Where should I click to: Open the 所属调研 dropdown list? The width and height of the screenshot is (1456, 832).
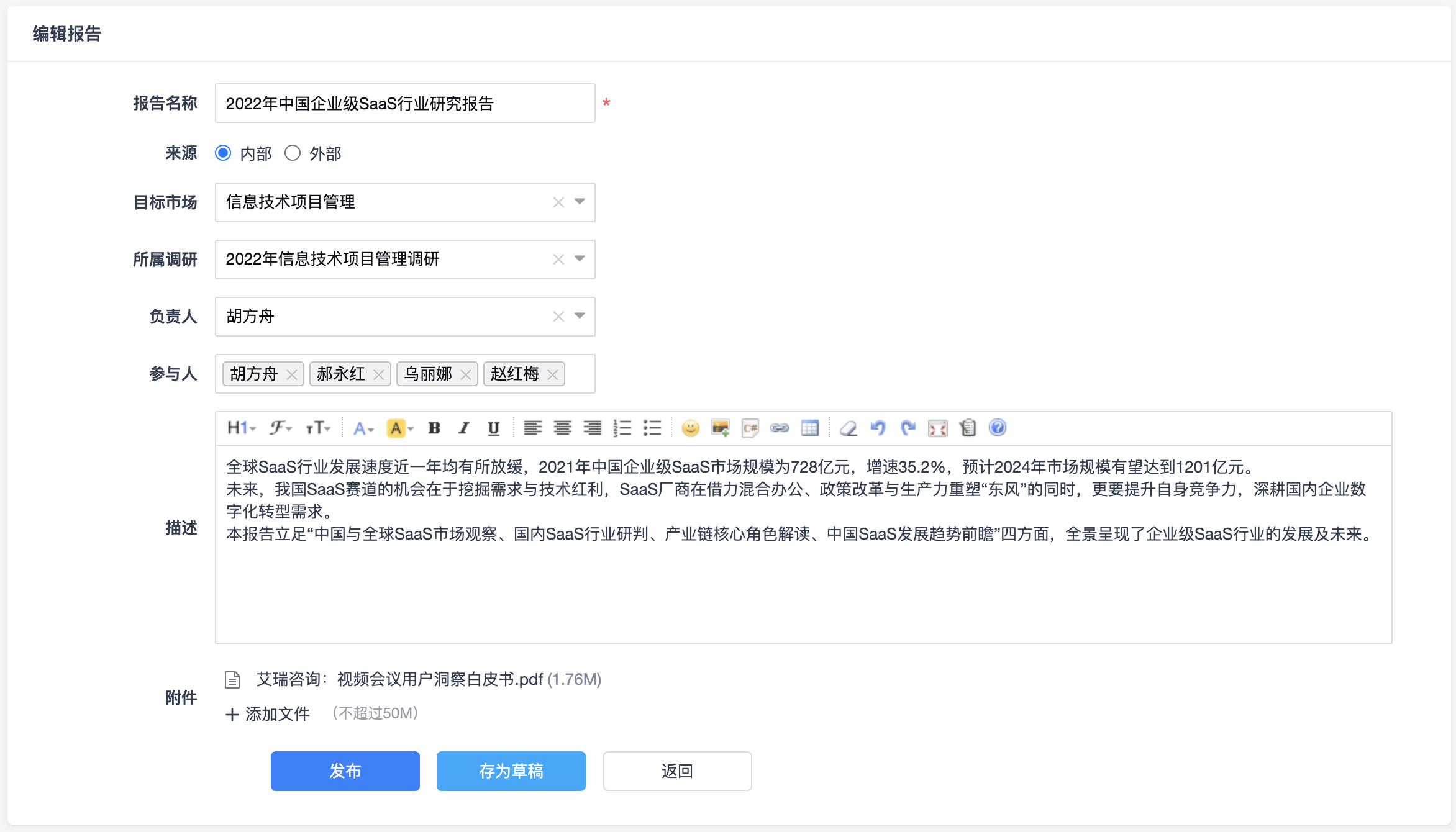(580, 259)
